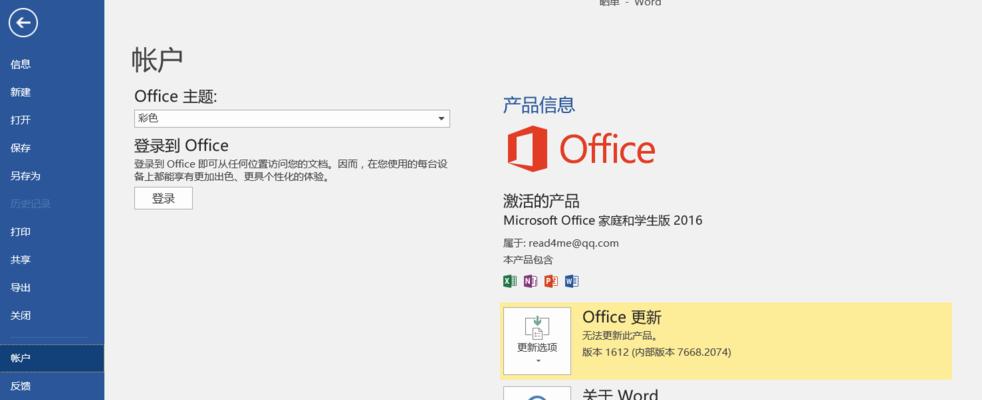Viewport: 982px width, 400px height.
Task: Click the 关于 Word button
Action: pos(537,393)
